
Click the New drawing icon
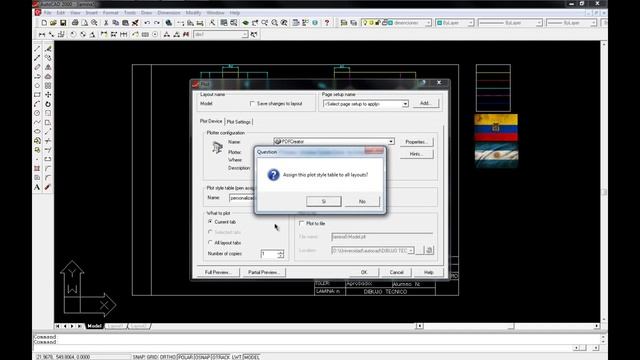44,23
